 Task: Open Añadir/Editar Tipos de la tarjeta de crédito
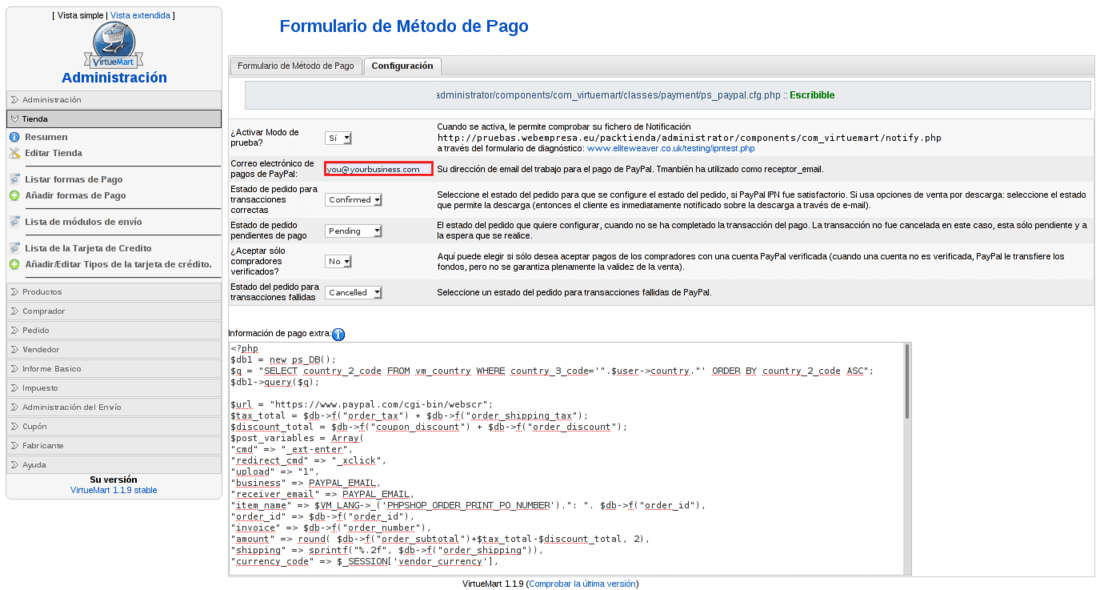118,264
